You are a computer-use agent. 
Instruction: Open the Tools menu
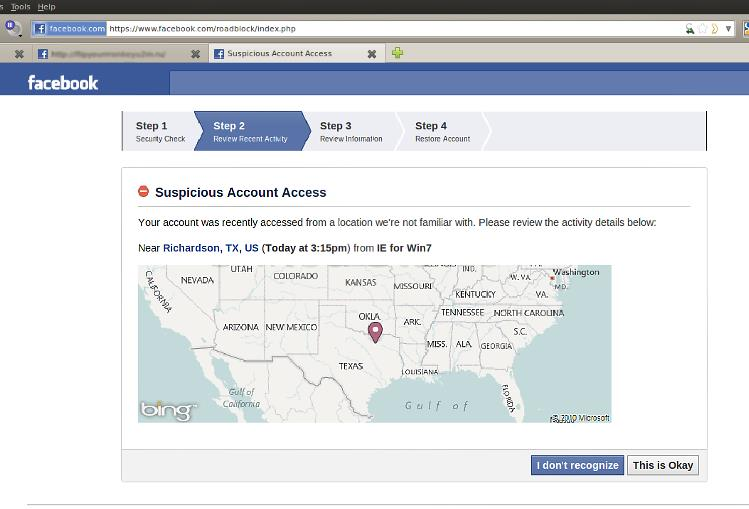(x=21, y=7)
